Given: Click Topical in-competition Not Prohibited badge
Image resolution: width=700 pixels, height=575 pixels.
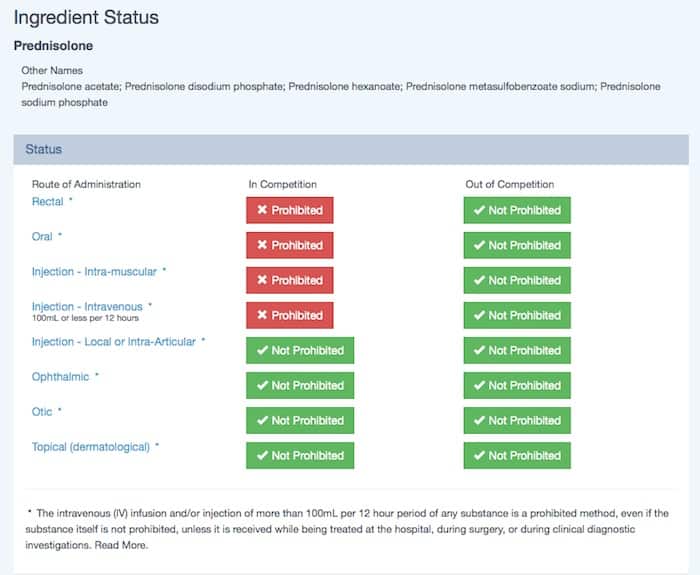Looking at the screenshot, I should pos(300,455).
